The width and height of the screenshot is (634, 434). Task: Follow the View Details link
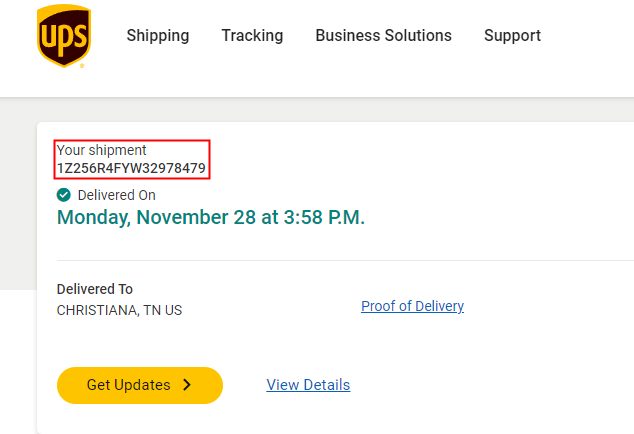point(308,385)
